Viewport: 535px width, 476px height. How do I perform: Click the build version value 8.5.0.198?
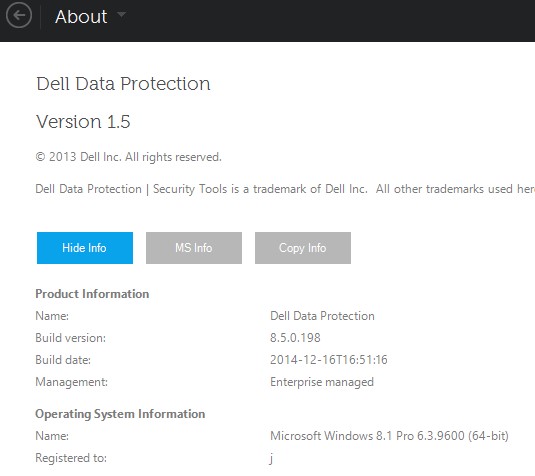click(x=295, y=338)
